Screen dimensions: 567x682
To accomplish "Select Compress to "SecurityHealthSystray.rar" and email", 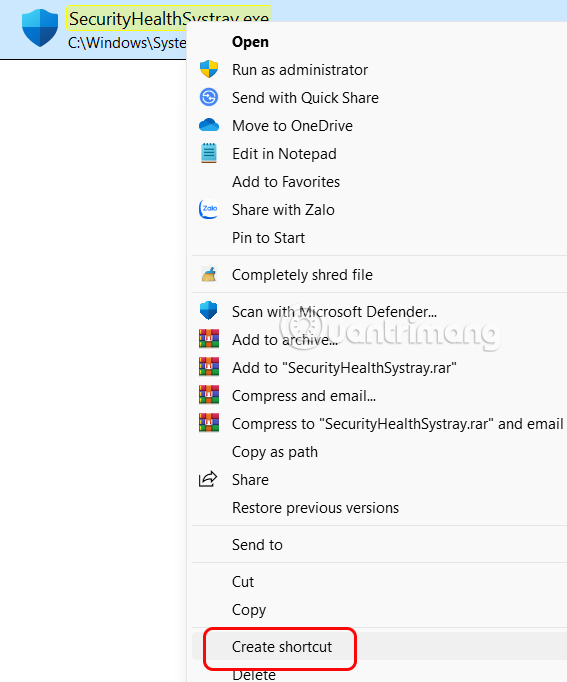I will point(397,424).
